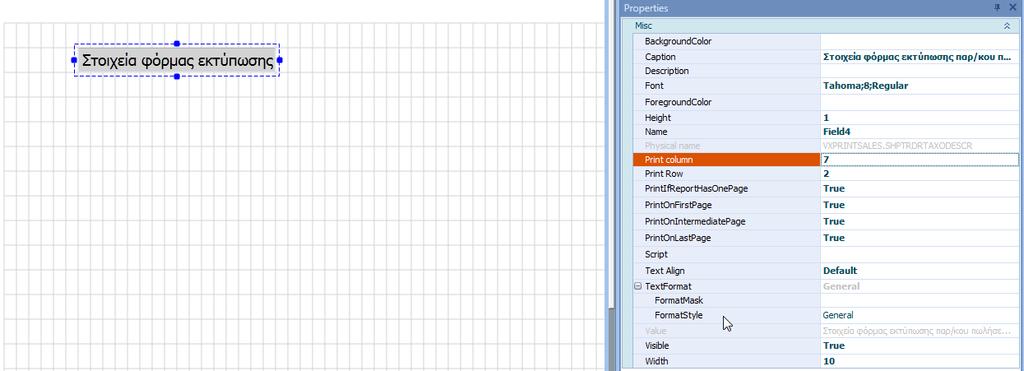Select the Font property row

point(825,86)
